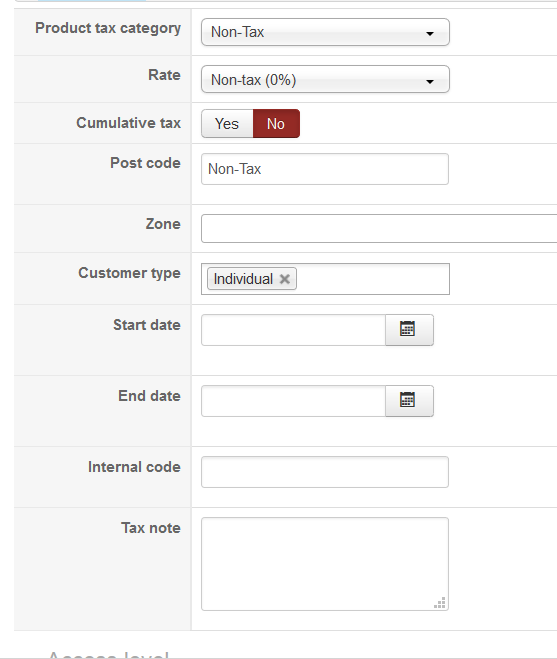Viewport: 557px width, 659px height.
Task: Focus the Start date text box
Action: pos(293,330)
